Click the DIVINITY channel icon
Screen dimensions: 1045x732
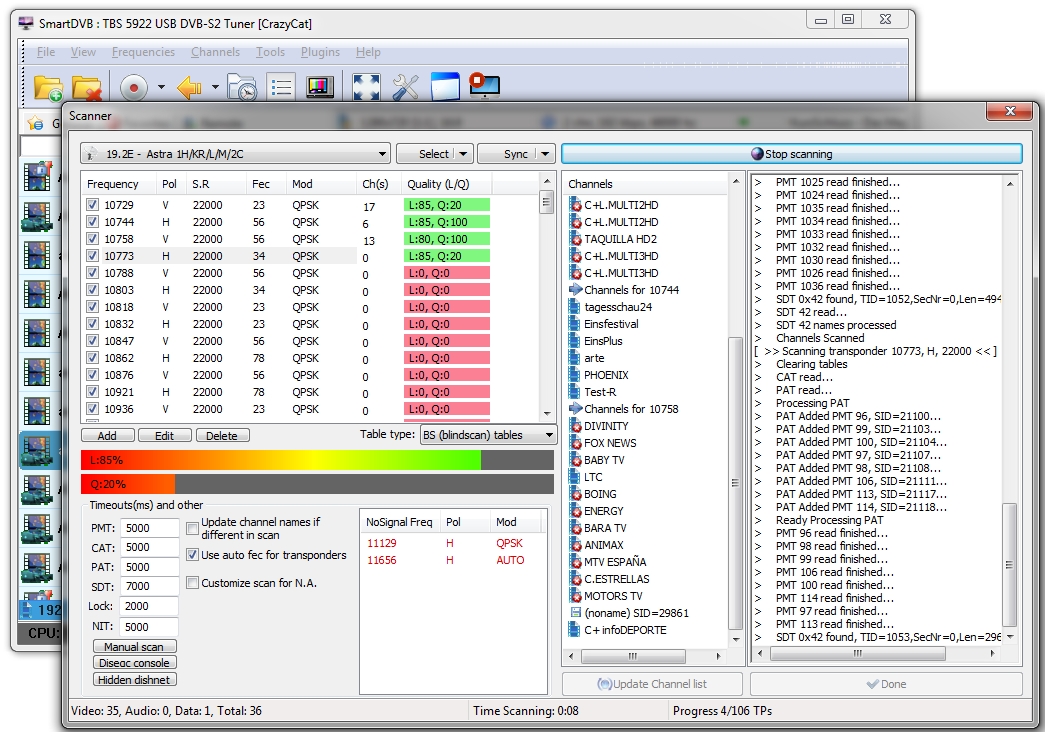coord(575,426)
